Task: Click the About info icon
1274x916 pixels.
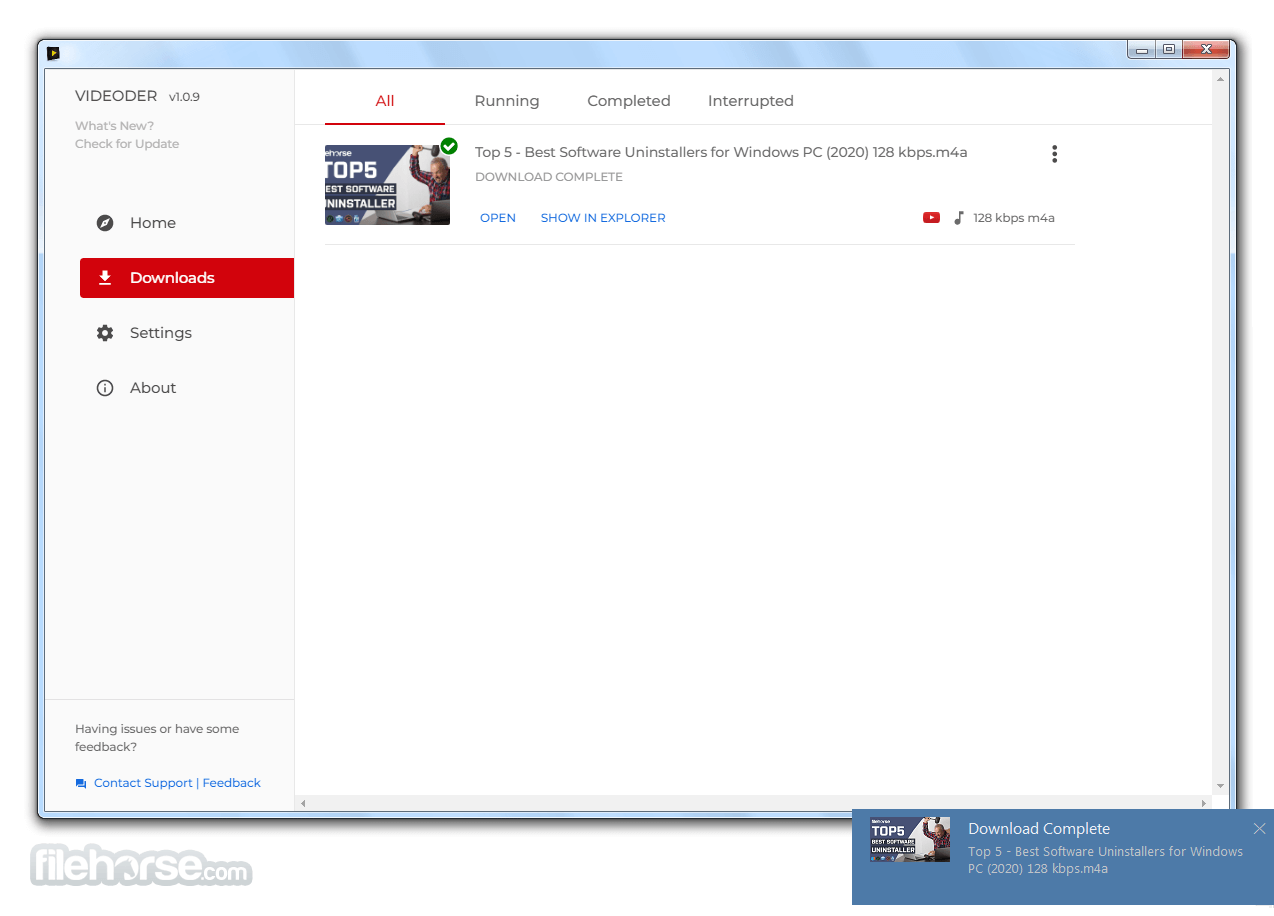Action: click(x=105, y=388)
